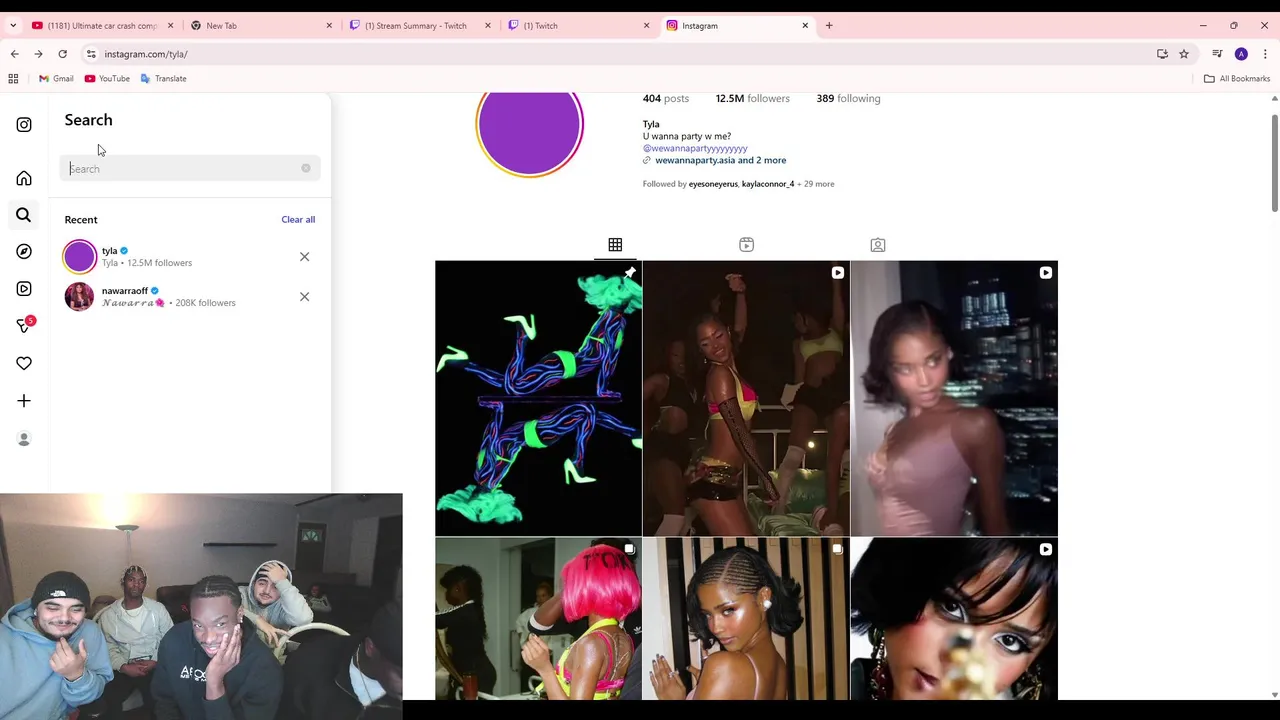Close the Instagram browser tab
This screenshot has height=720, width=1280.
805,25
